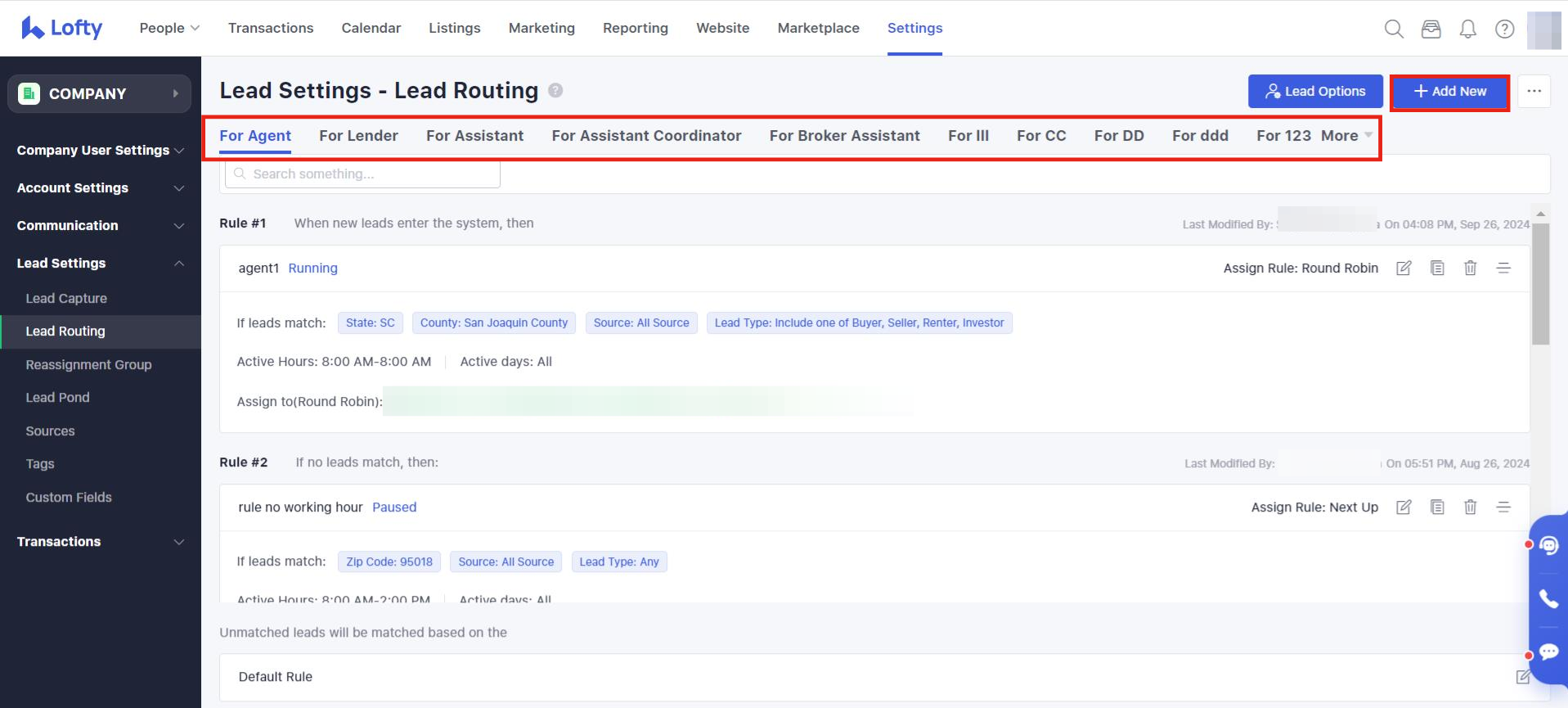
Task: Open the inbox tray icon in header
Action: click(1431, 29)
